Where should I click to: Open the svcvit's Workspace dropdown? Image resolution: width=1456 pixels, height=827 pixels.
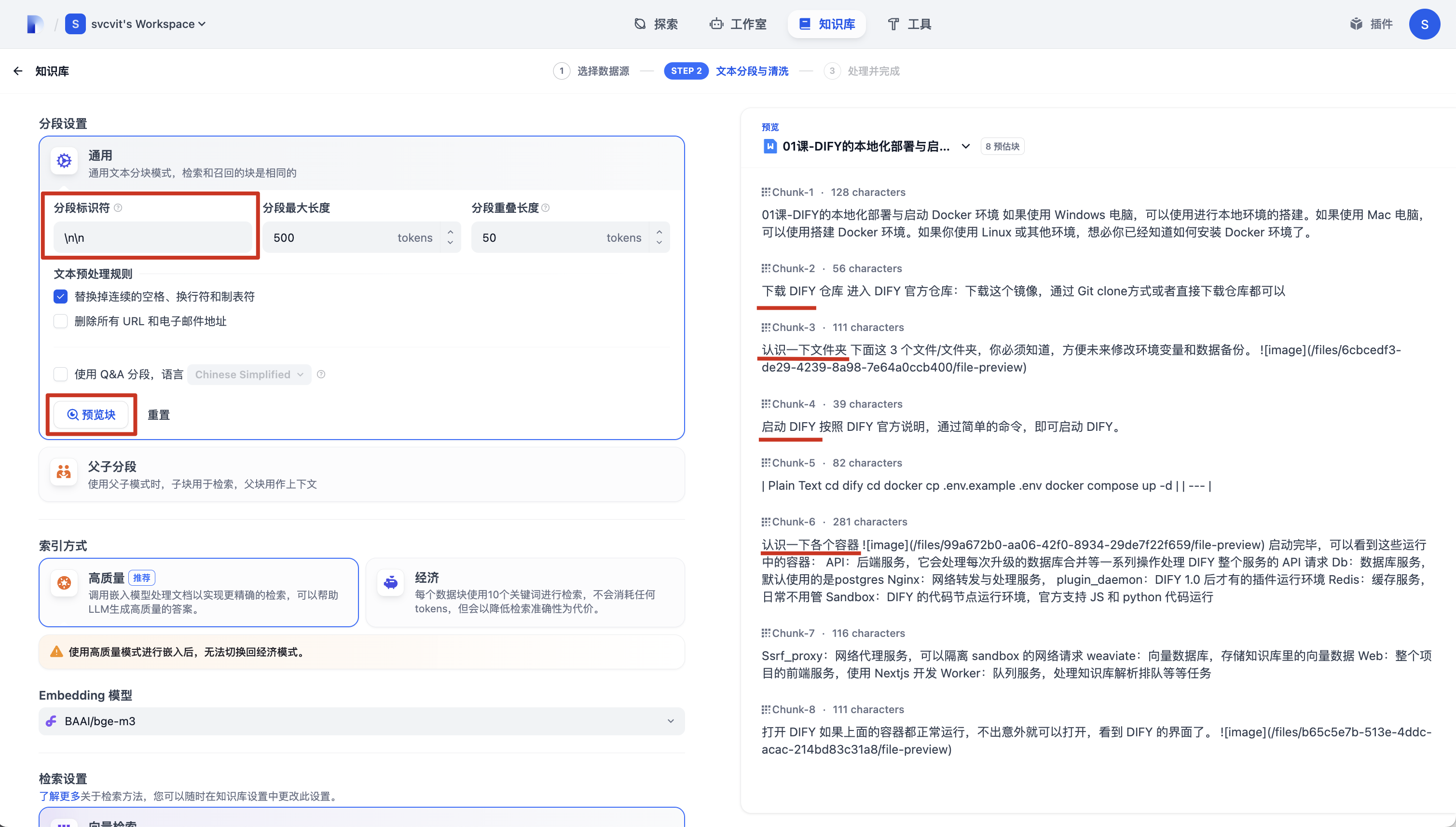click(148, 24)
